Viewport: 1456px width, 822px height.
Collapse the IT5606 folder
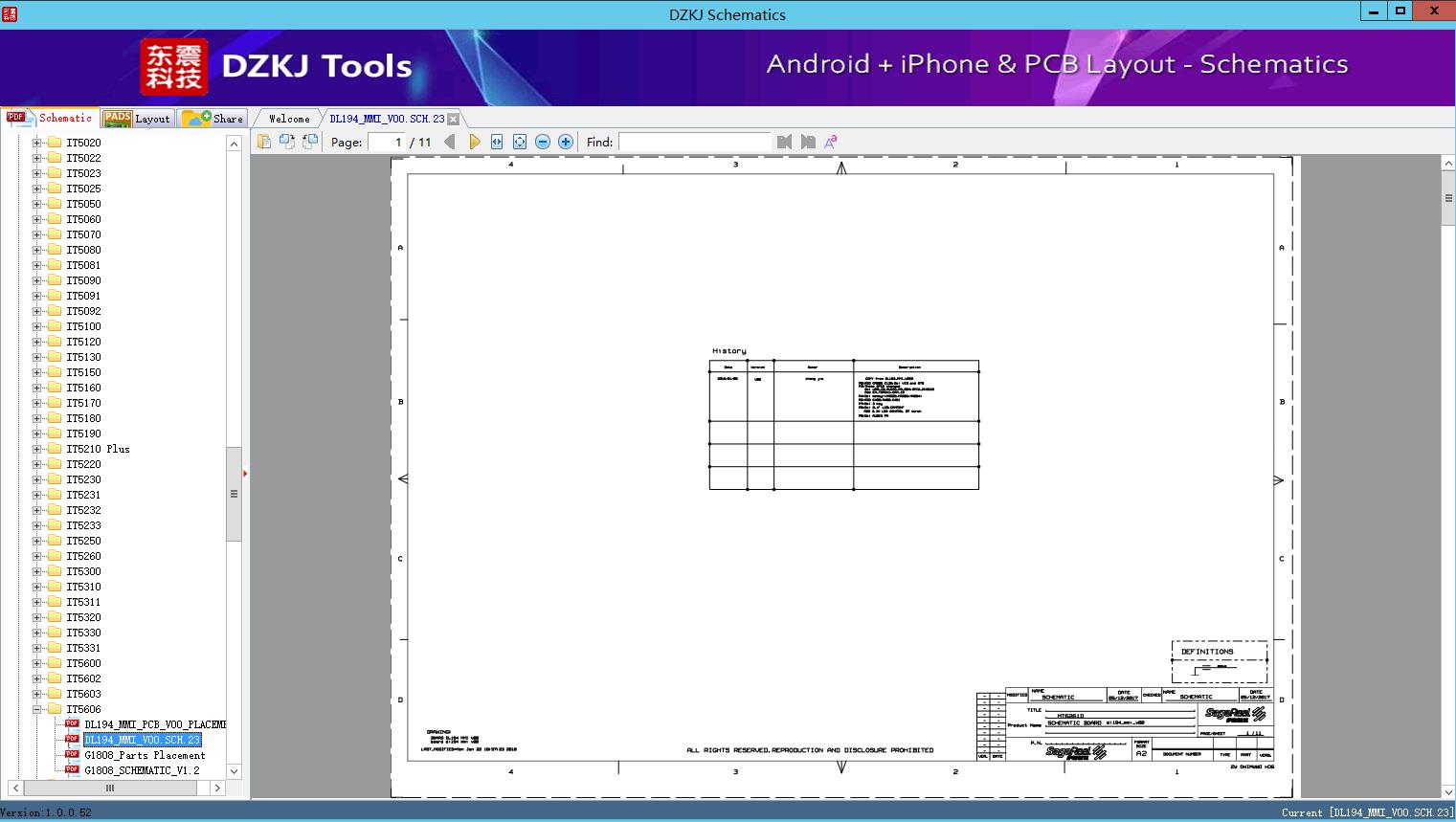pos(36,709)
